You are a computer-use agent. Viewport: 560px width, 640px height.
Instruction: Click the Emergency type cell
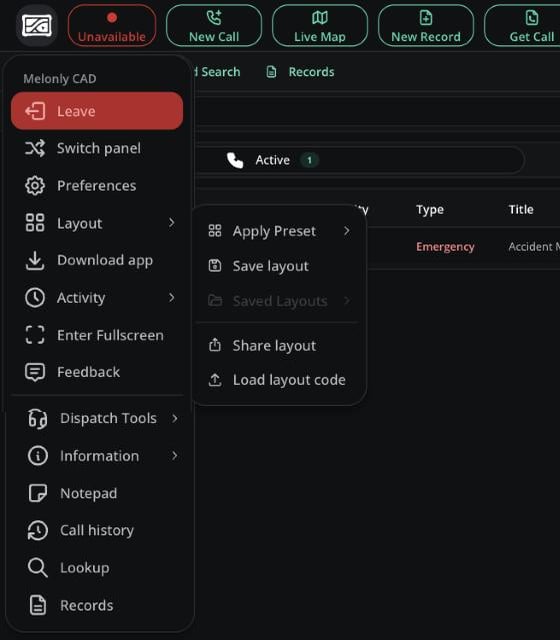445,247
